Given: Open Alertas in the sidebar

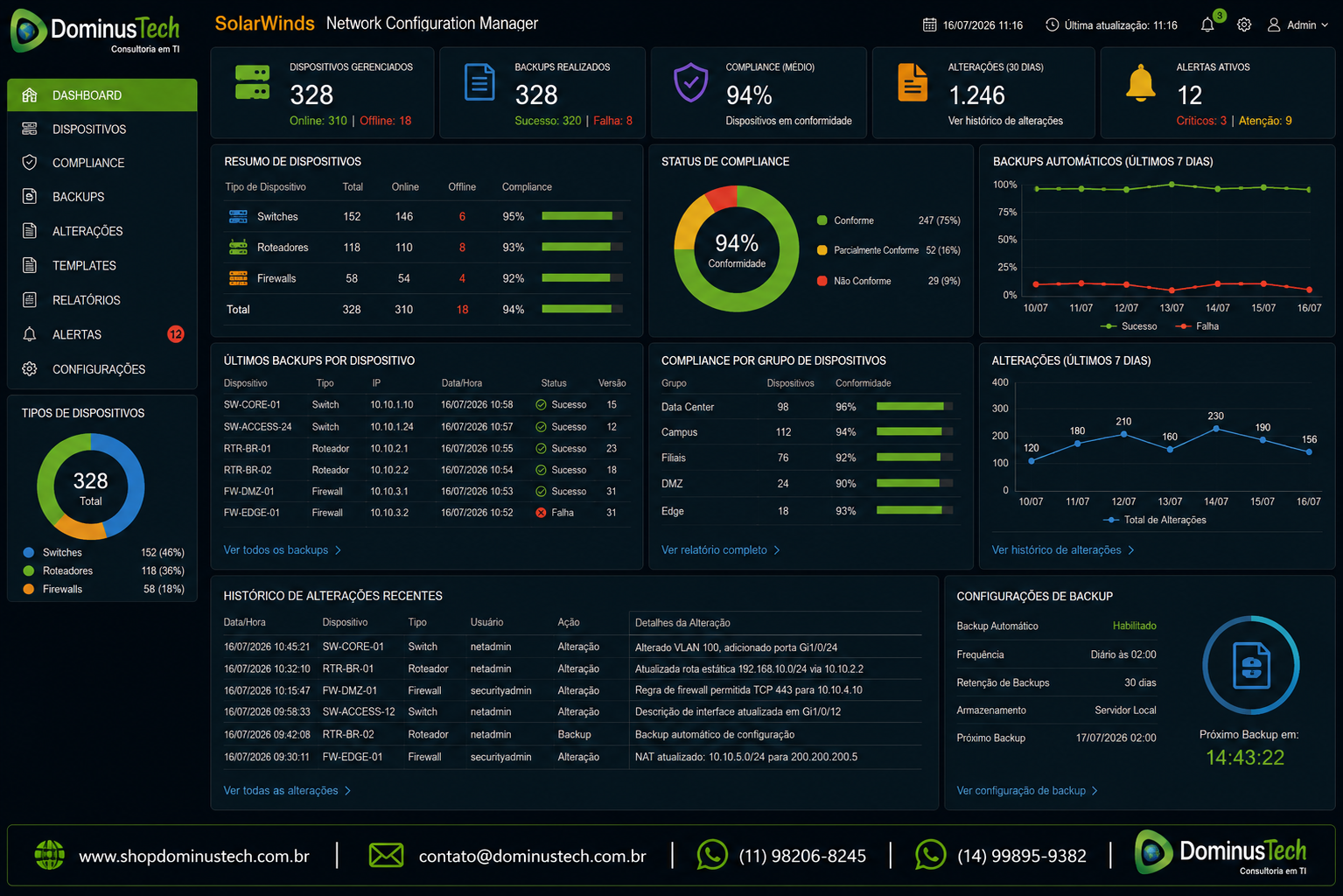Looking at the screenshot, I should tap(102, 335).
